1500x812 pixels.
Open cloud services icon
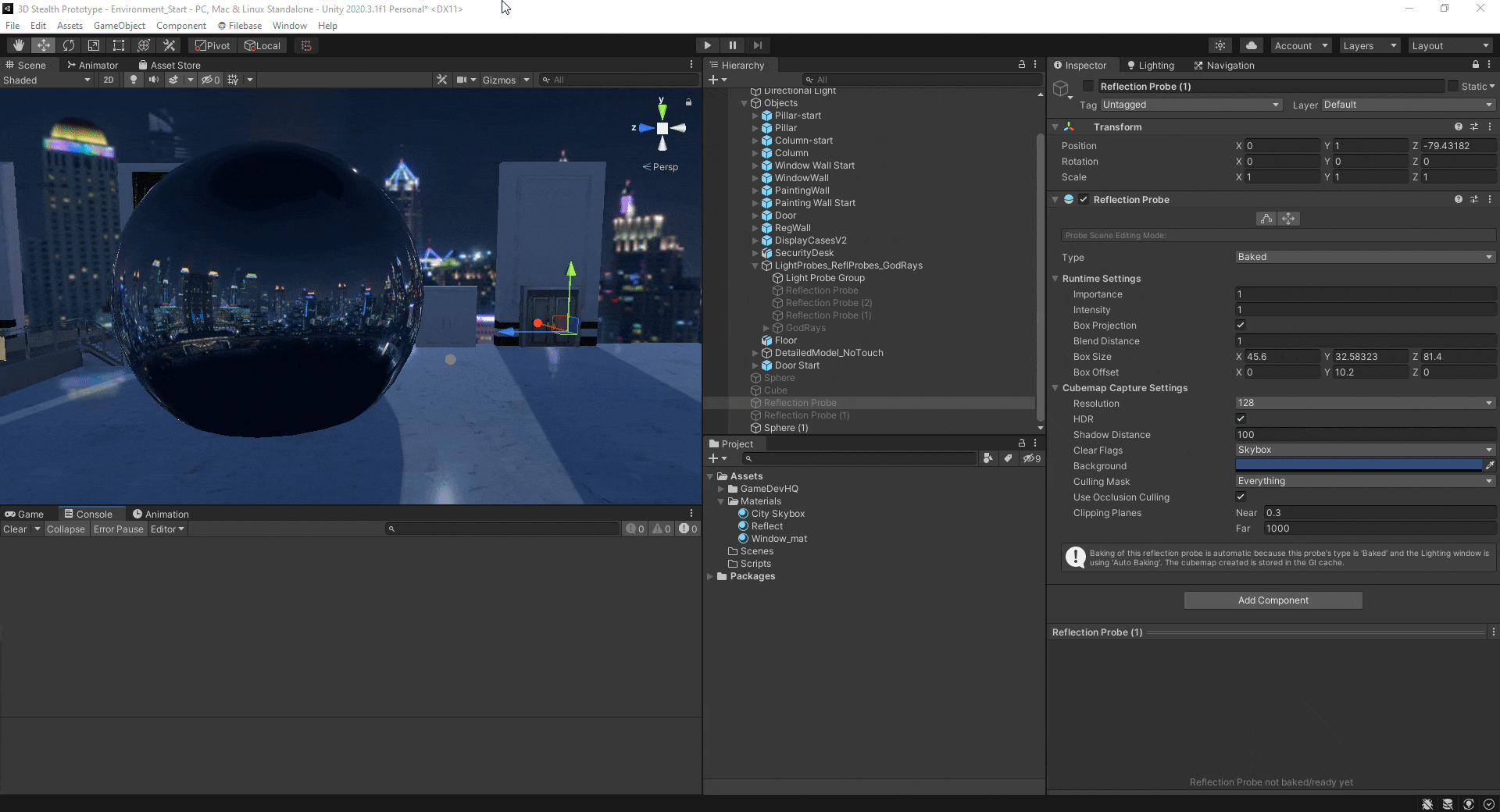click(1251, 45)
